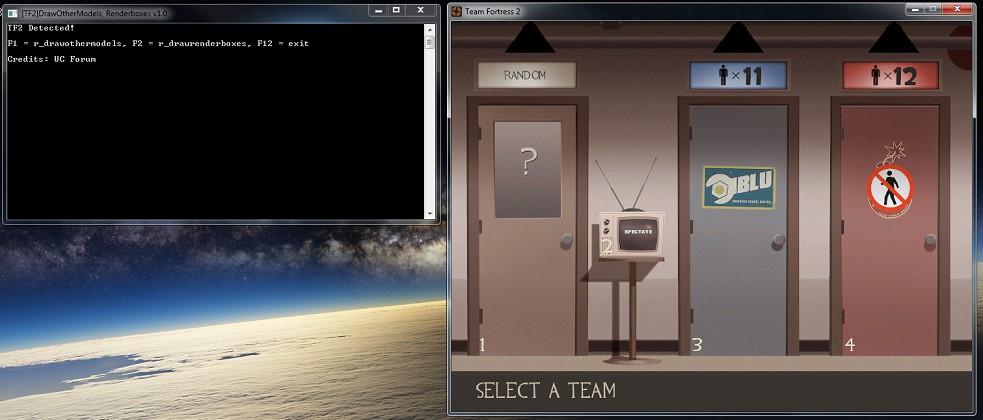Click the BLU door knob
983x420 pixels.
[779, 239]
